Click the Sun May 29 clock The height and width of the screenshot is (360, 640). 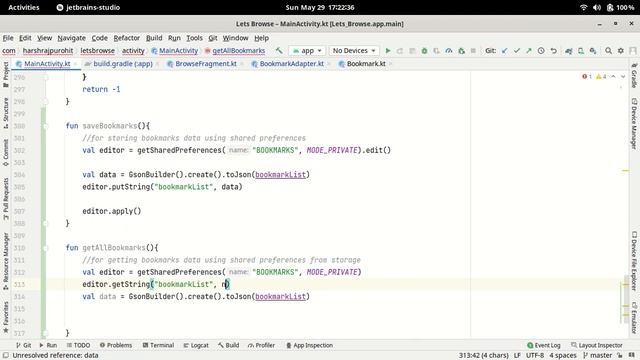[320, 7]
